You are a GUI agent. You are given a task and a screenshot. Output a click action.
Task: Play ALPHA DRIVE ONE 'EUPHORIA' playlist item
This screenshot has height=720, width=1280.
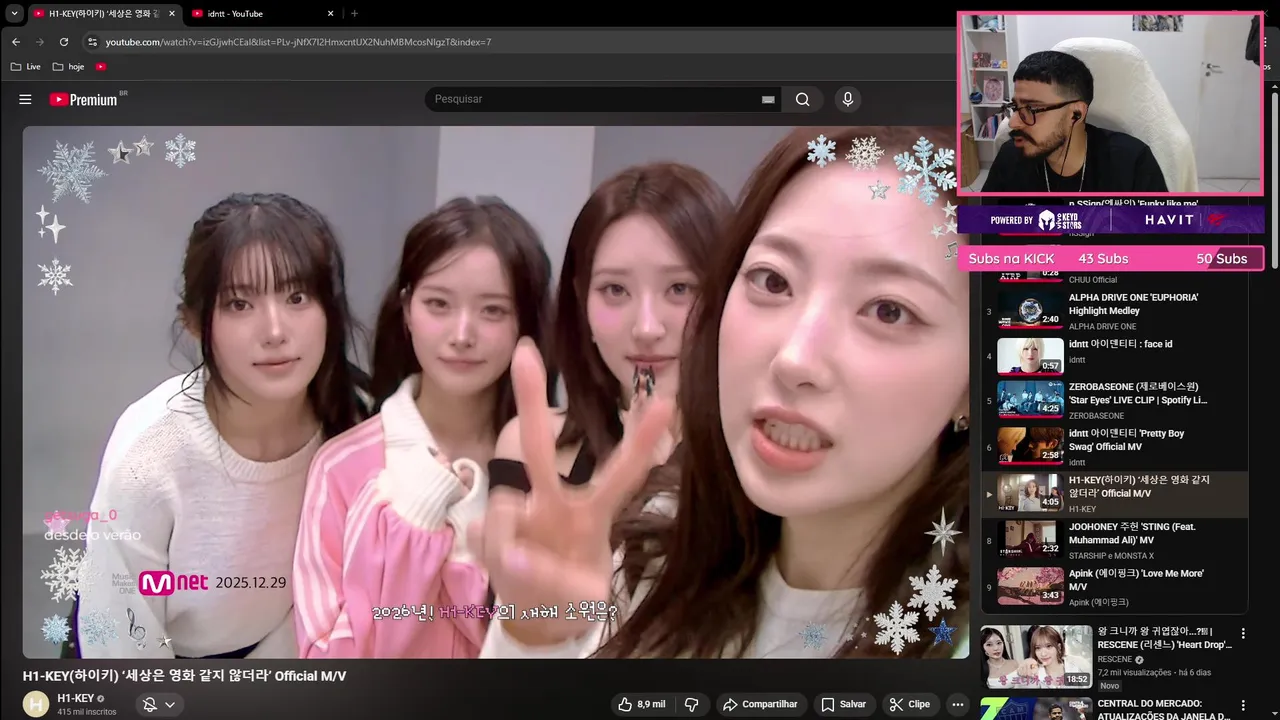click(x=1114, y=311)
